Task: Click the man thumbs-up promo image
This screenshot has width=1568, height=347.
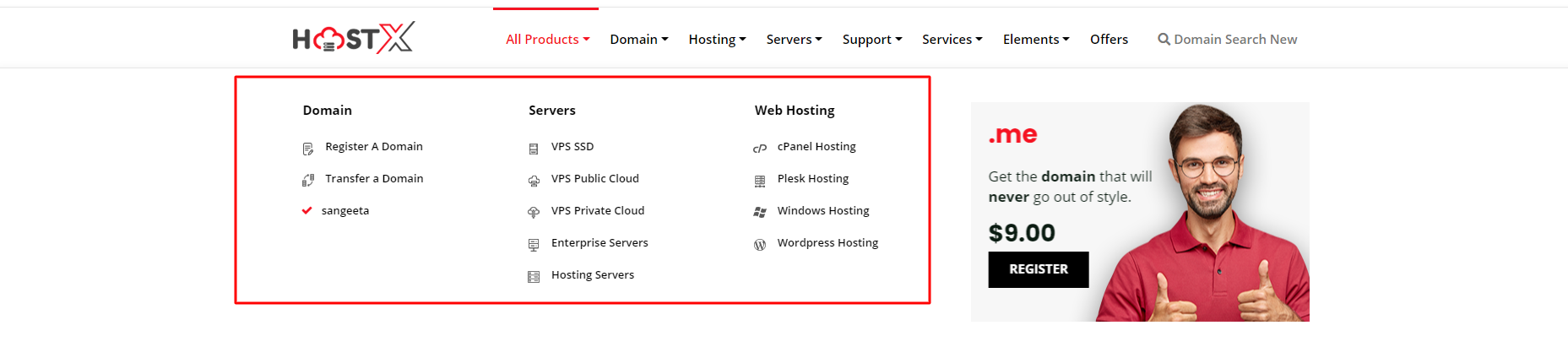Action: point(1203,213)
